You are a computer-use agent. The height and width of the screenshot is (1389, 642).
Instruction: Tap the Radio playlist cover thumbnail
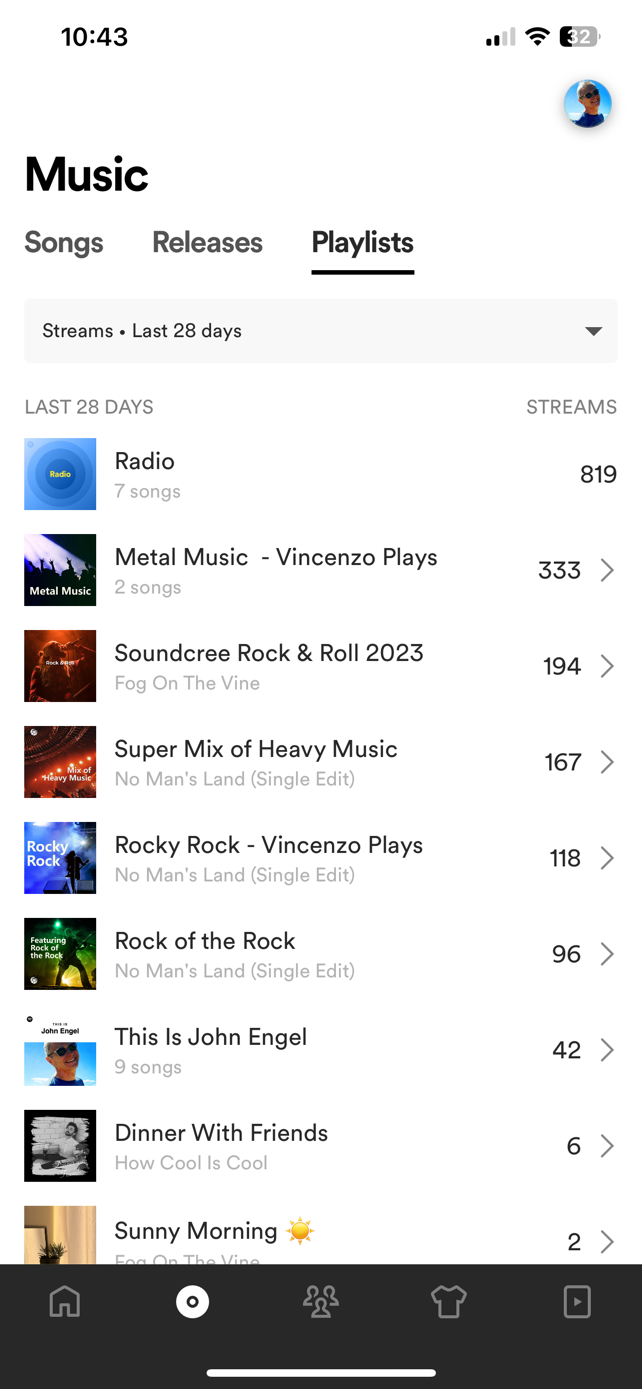60,474
